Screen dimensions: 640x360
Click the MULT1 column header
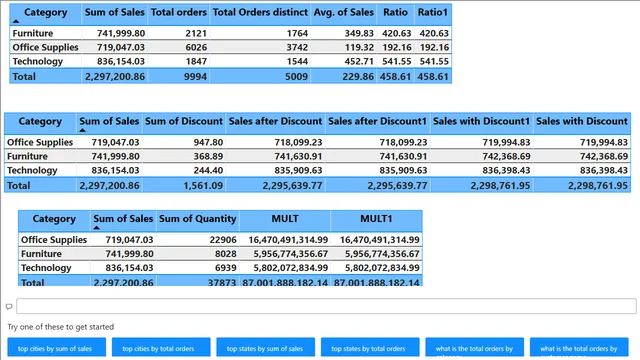(376, 219)
